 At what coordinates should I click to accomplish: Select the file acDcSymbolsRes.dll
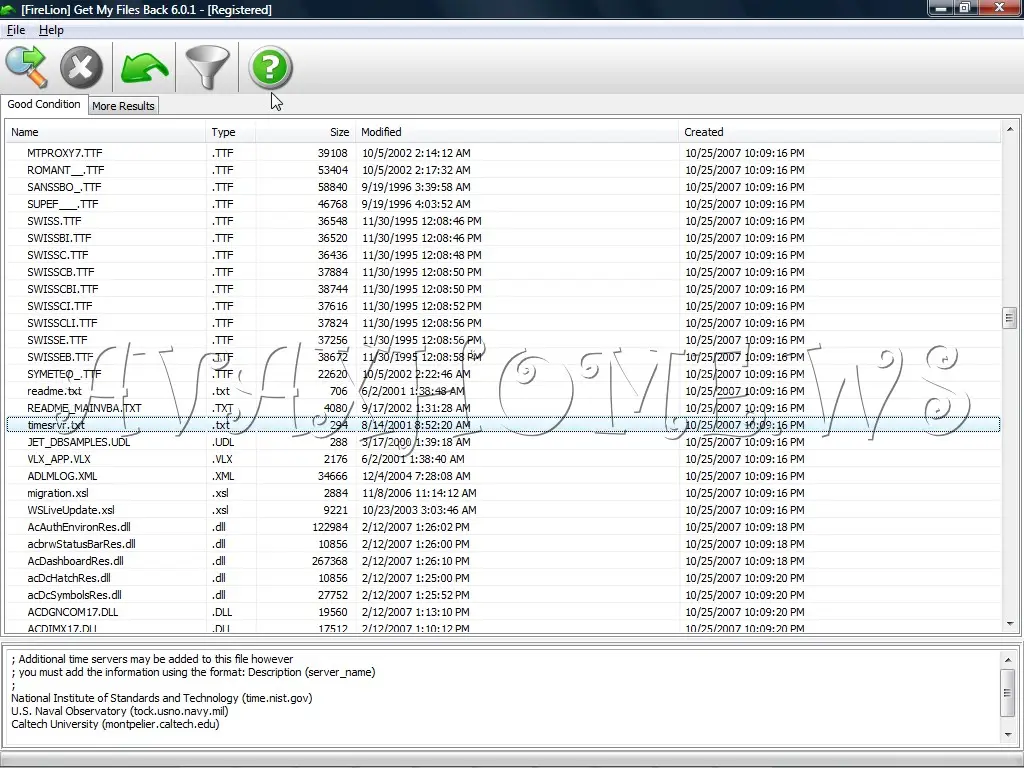[74, 594]
